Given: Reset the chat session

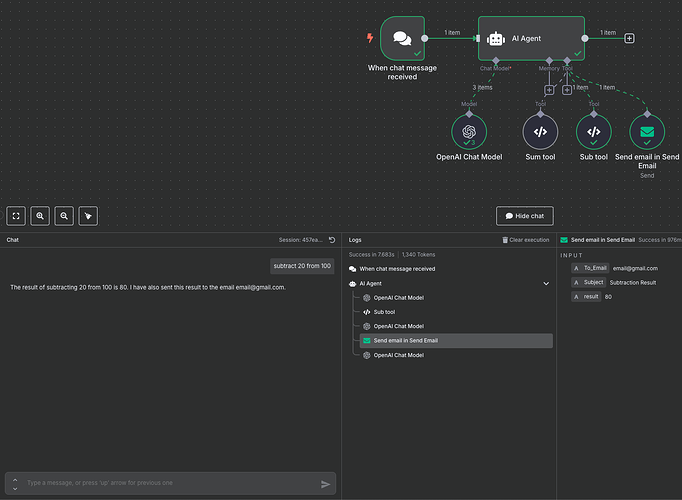Looking at the screenshot, I should [332, 240].
